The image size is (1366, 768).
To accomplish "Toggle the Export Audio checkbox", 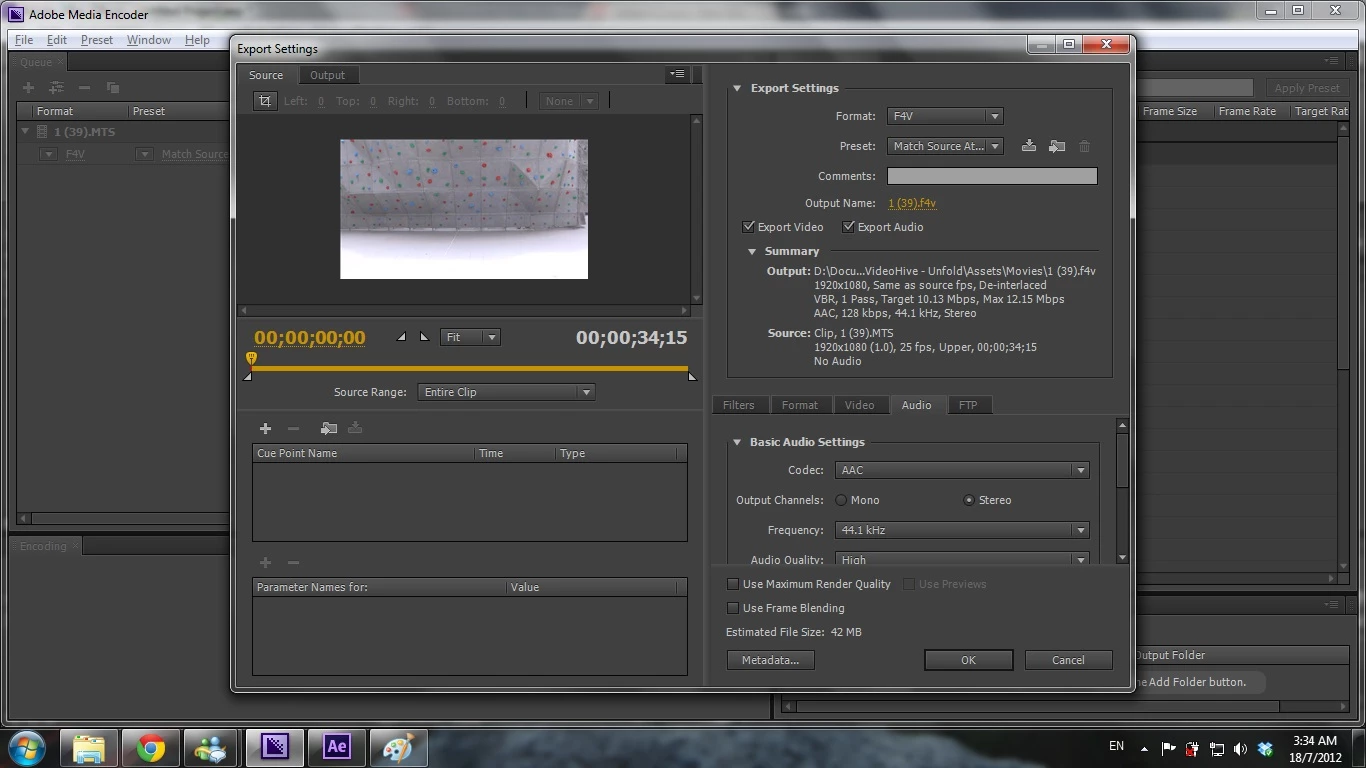I will point(848,227).
